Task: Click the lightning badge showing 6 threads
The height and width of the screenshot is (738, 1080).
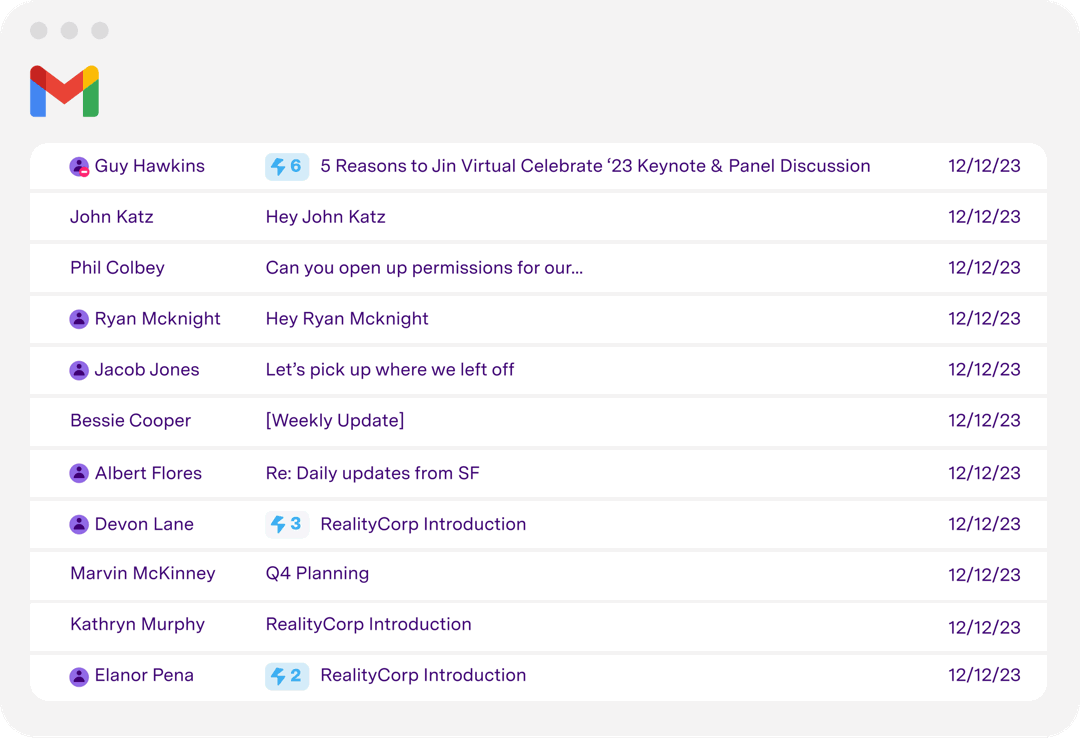Action: point(286,166)
